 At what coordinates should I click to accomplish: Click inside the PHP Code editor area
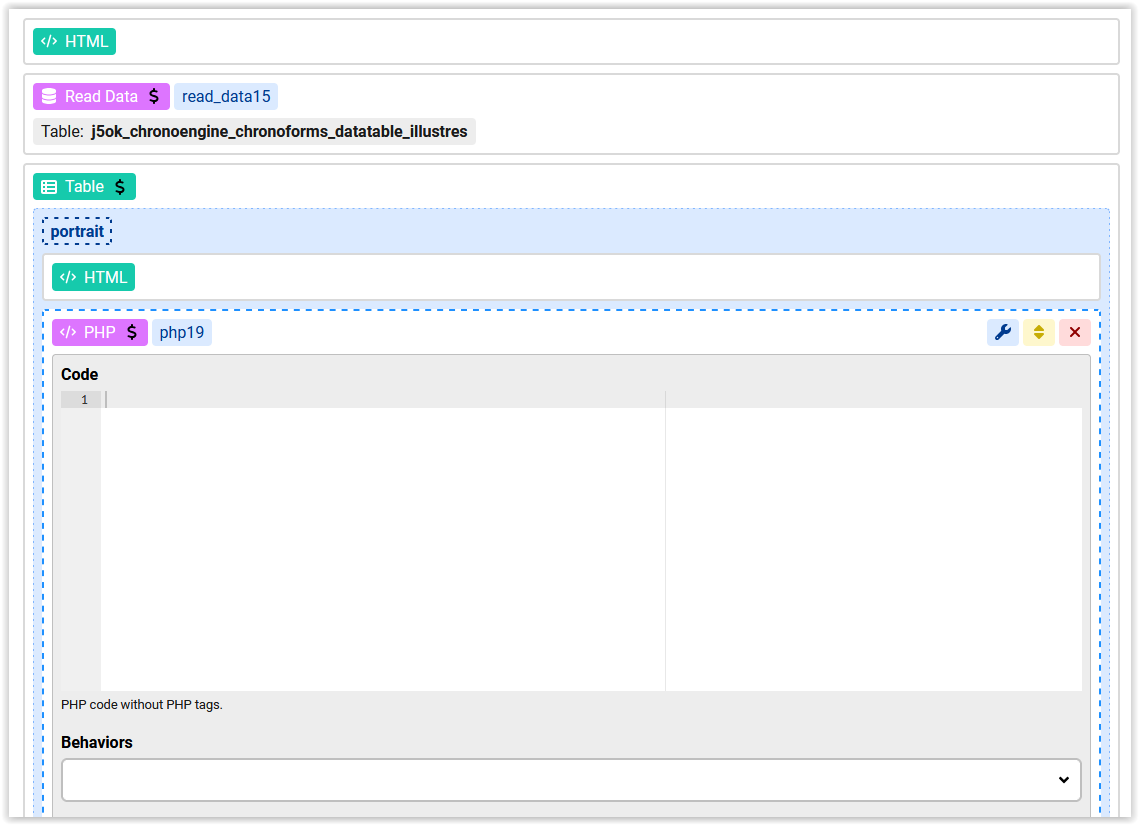coord(380,540)
